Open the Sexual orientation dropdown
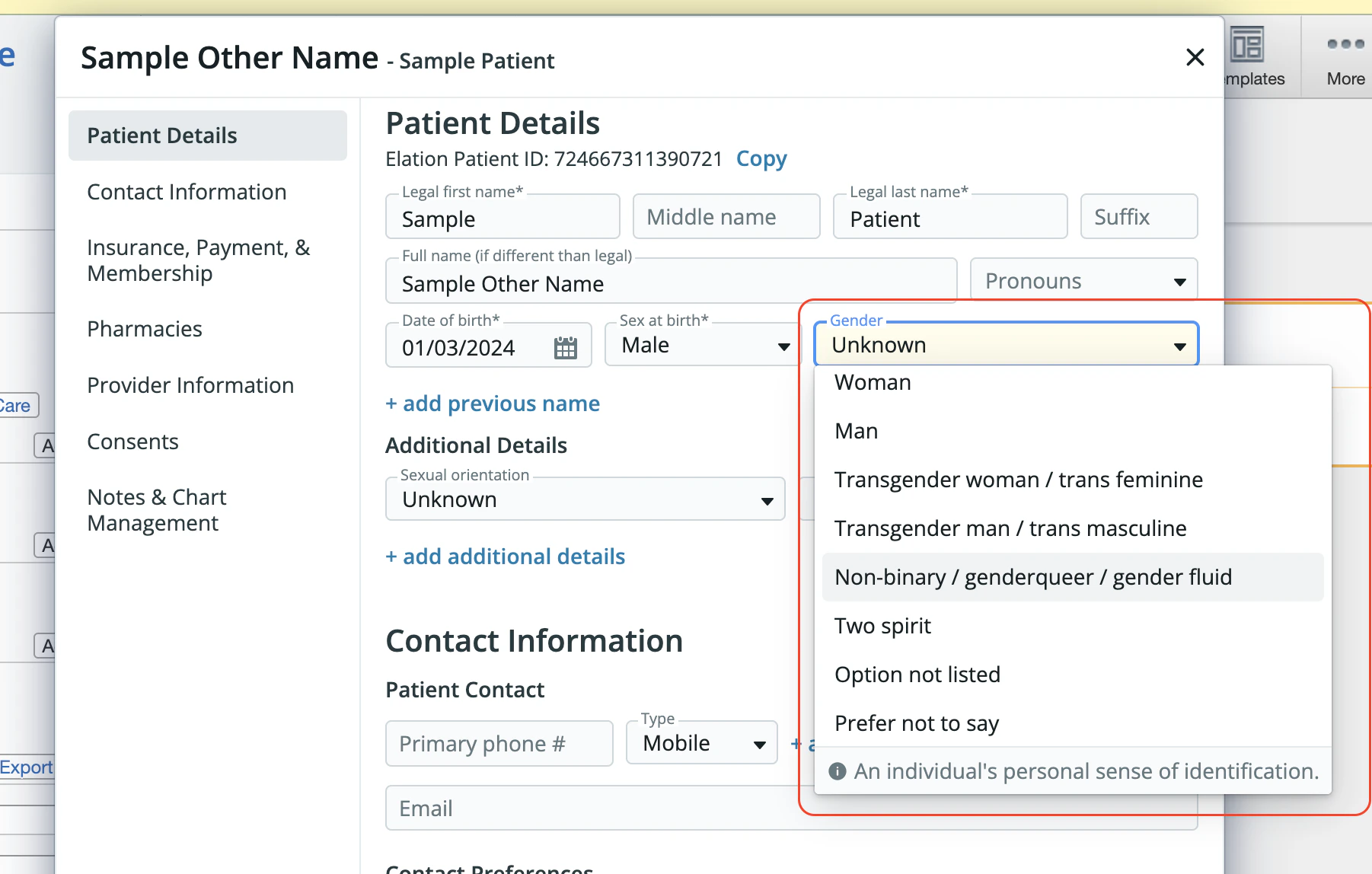 point(585,499)
